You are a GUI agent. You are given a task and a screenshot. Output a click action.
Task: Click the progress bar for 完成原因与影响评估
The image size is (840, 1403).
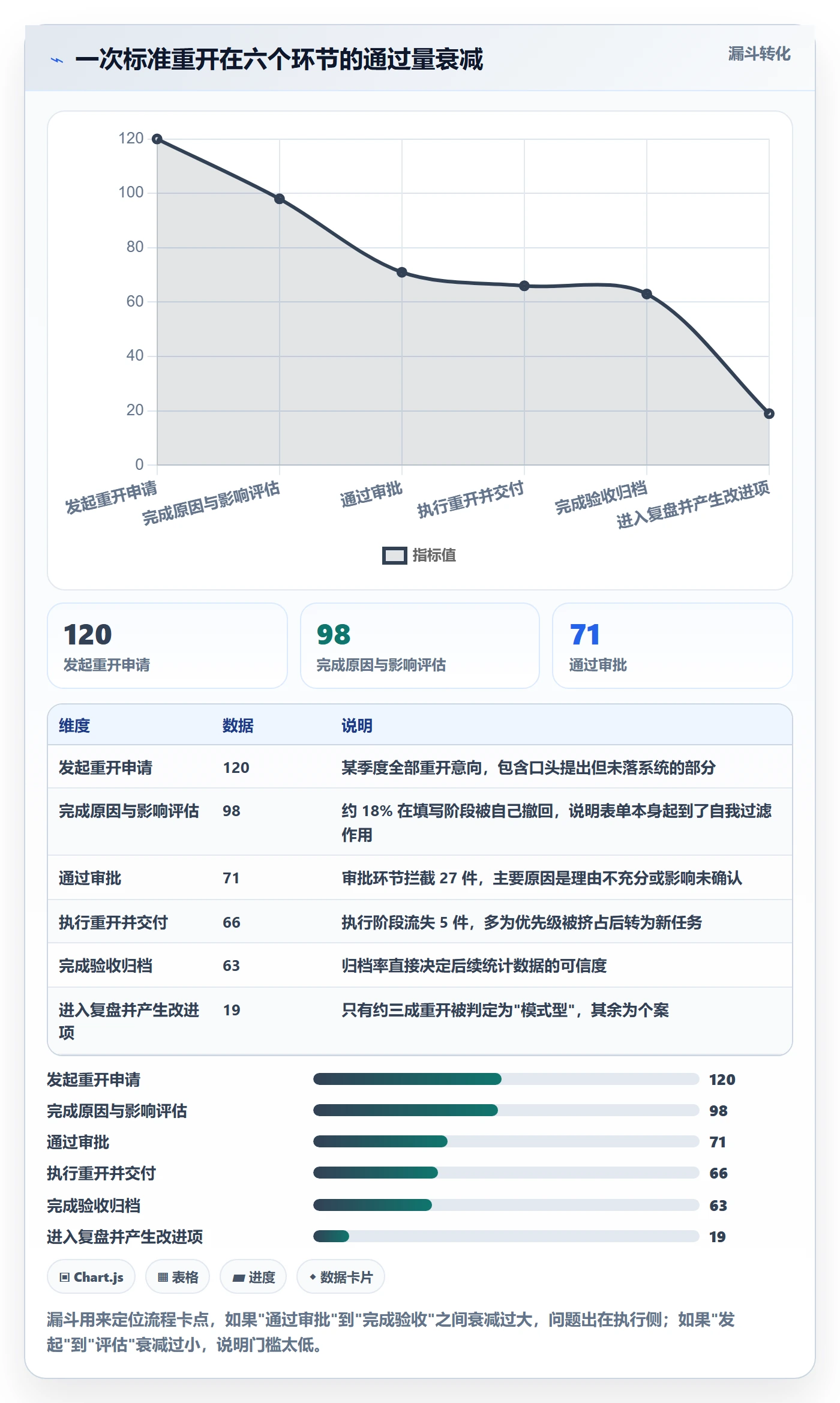pos(506,1110)
